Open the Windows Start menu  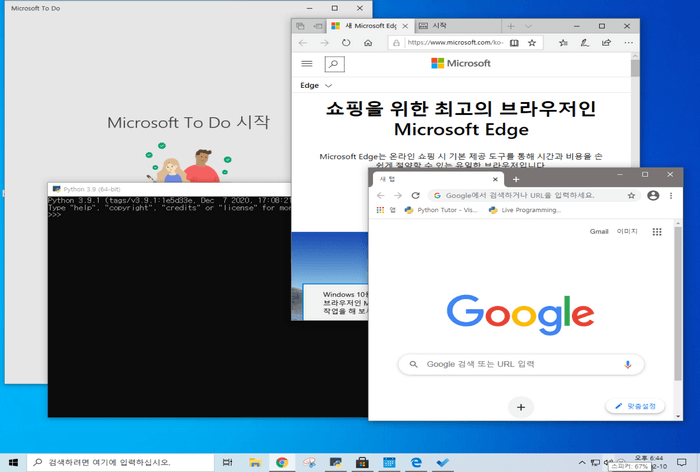tap(13, 463)
